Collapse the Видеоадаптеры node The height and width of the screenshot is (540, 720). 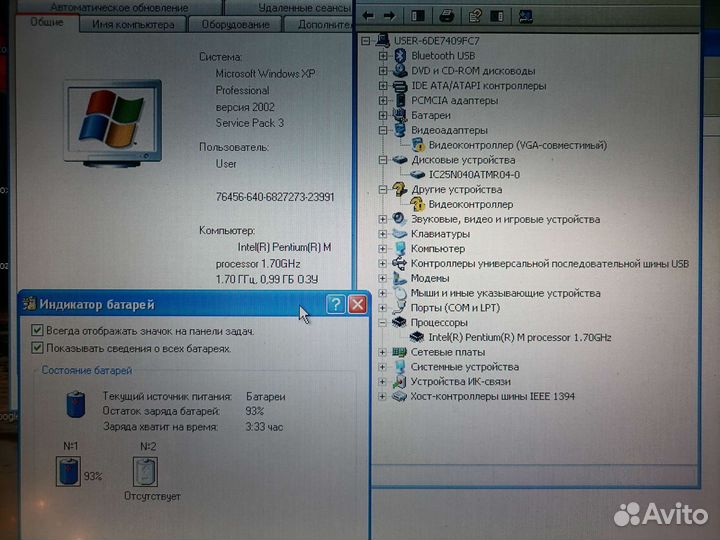tap(382, 130)
